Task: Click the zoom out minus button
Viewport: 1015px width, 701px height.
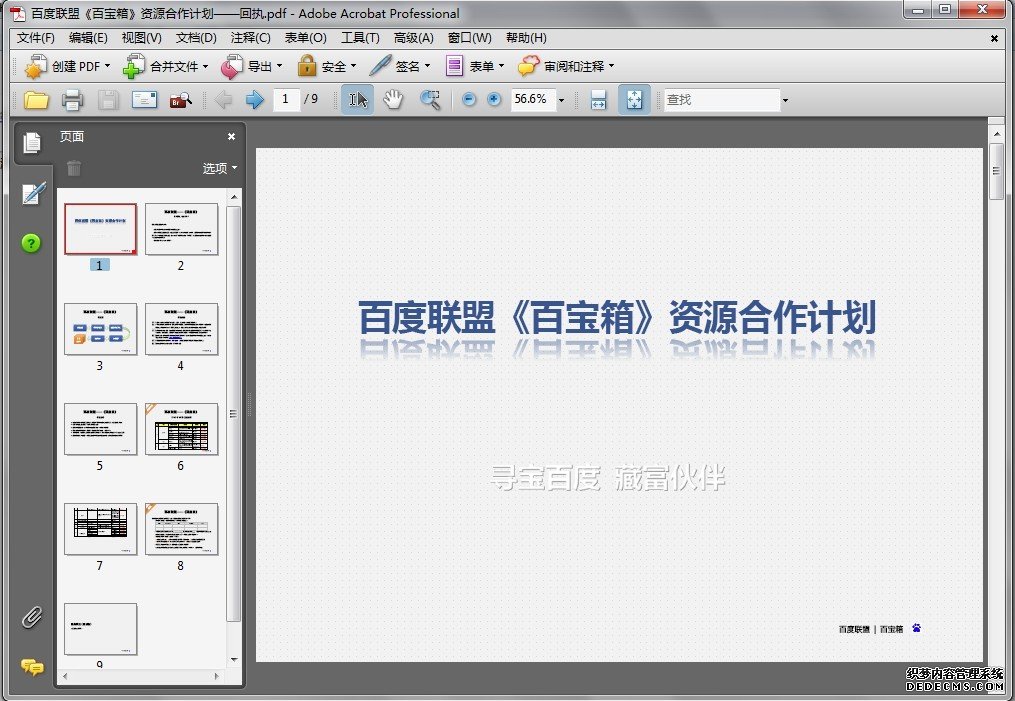Action: [469, 99]
